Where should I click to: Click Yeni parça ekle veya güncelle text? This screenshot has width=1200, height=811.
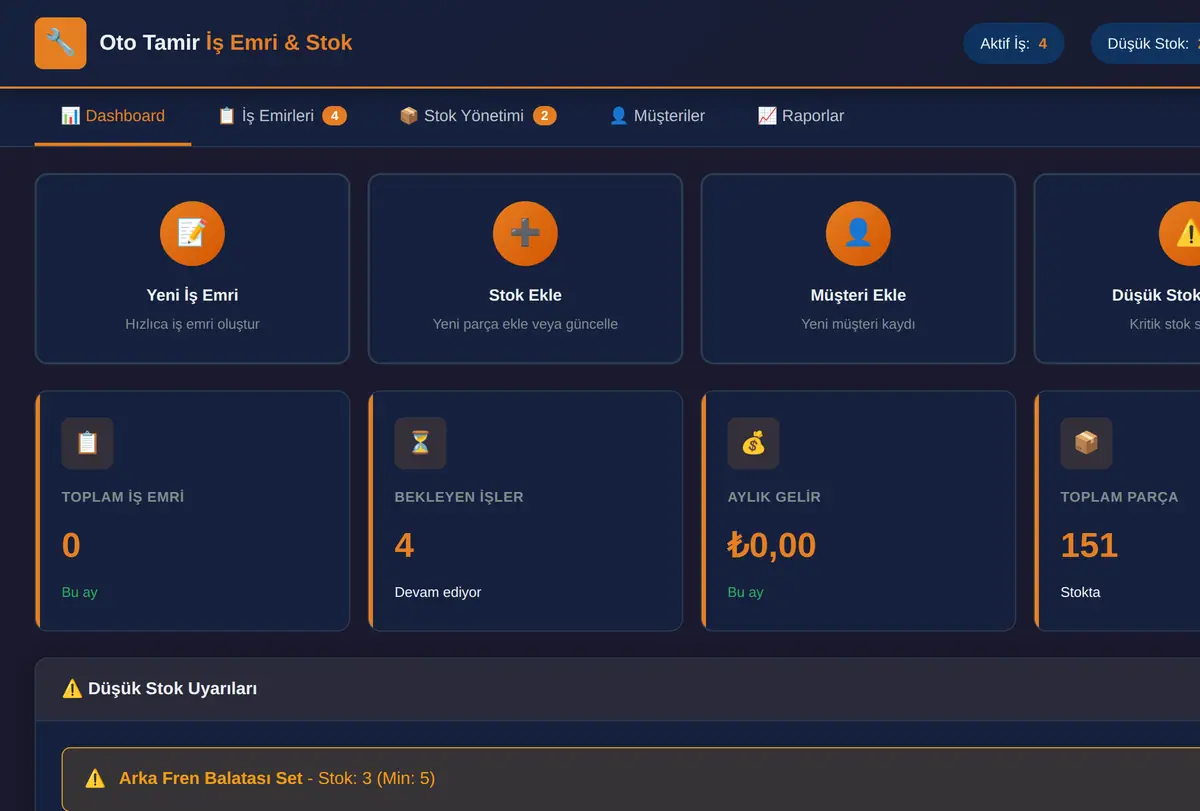pyautogui.click(x=525, y=324)
